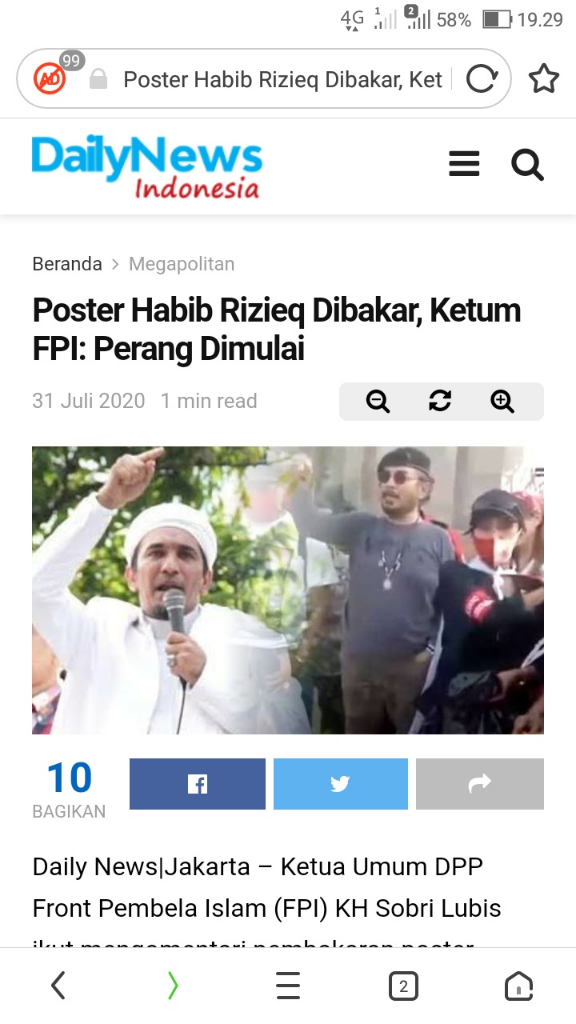The height and width of the screenshot is (1024, 576).
Task: Reload the page with the refresh icon
Action: pos(482,79)
